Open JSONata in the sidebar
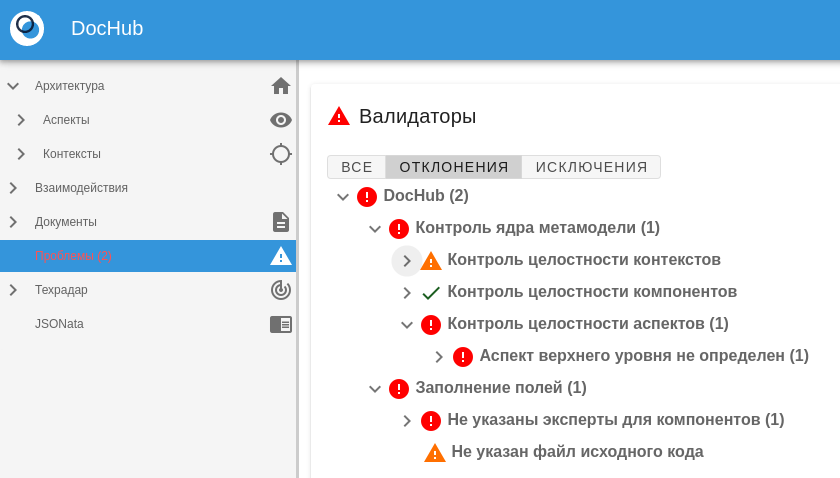Screen dimensions: 840x478 pyautogui.click(x=148, y=324)
